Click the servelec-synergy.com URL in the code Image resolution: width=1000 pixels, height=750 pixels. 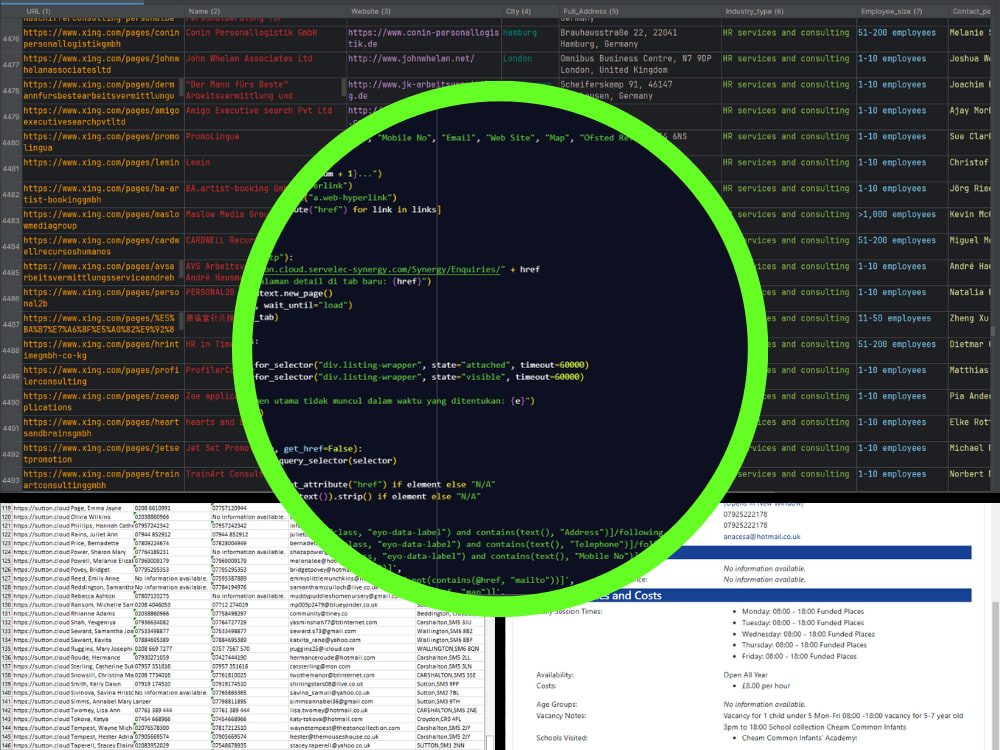pos(385,270)
